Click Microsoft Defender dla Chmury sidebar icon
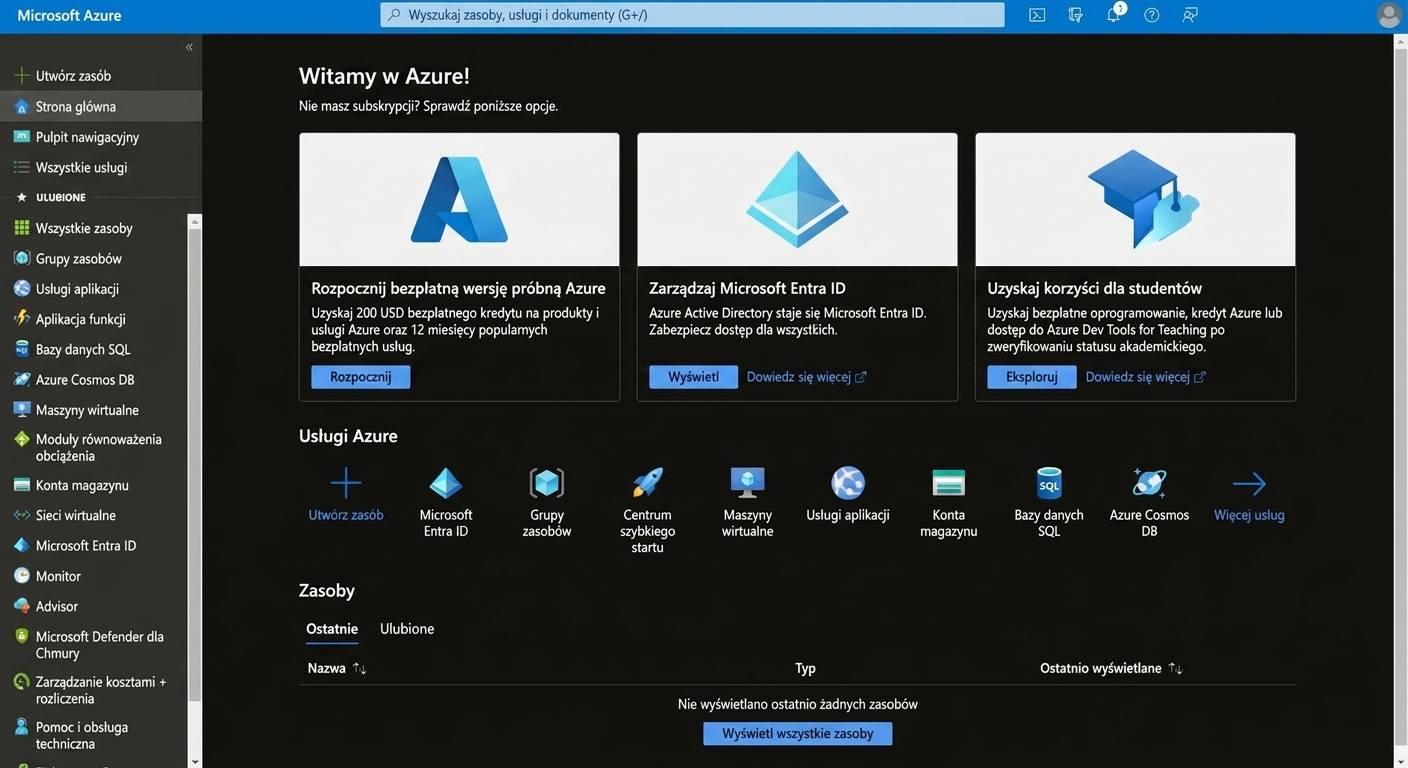Screen dimensions: 1408x768 [x=22, y=636]
